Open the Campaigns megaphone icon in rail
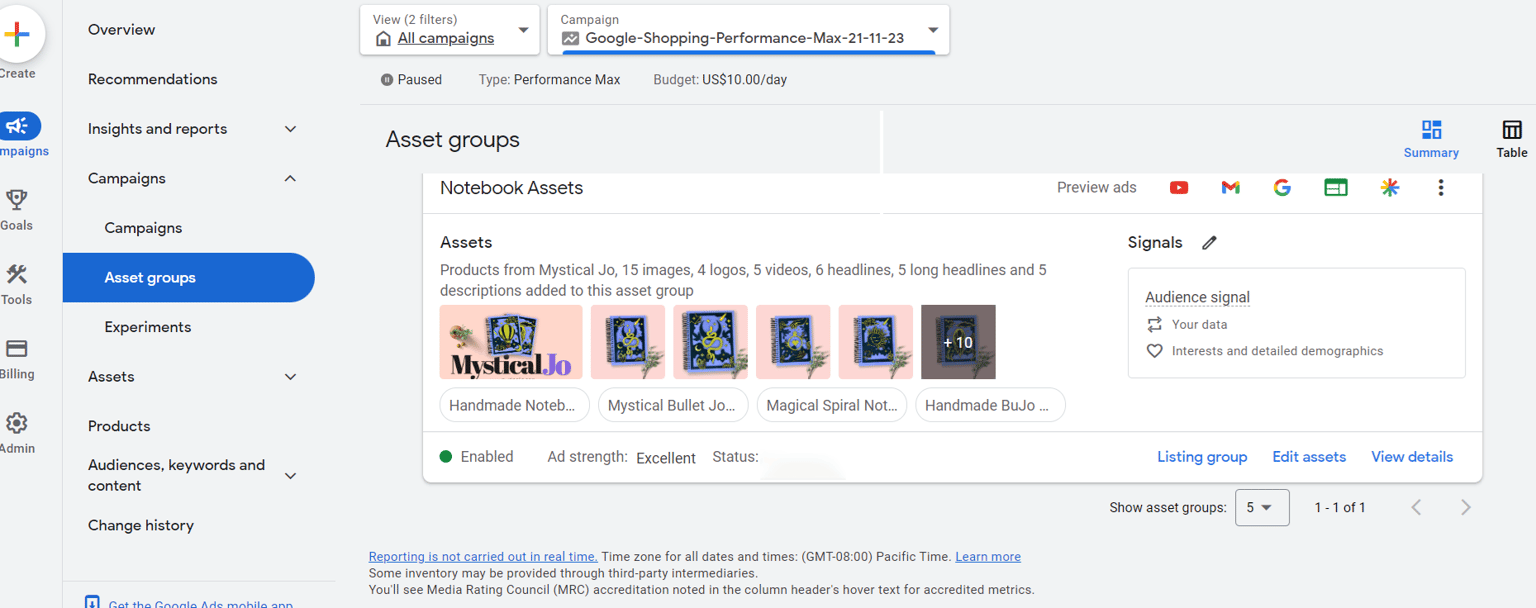Viewport: 1536px width, 608px height. point(17,126)
